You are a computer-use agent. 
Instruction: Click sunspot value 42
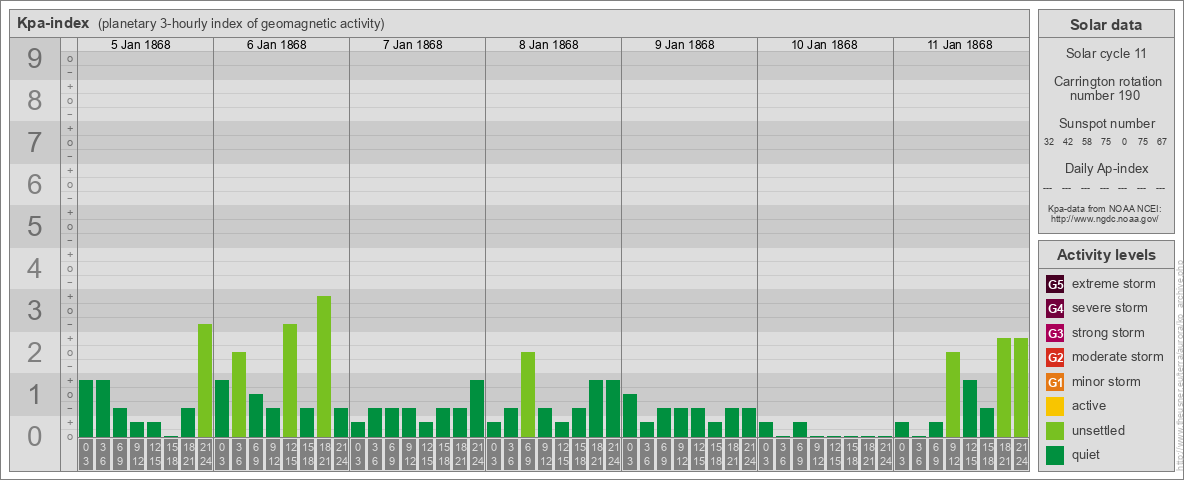click(x=1068, y=141)
